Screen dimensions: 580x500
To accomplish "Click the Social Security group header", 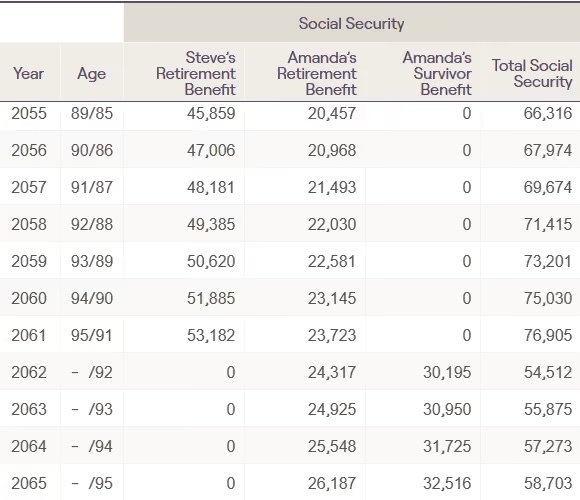I will tap(351, 23).
